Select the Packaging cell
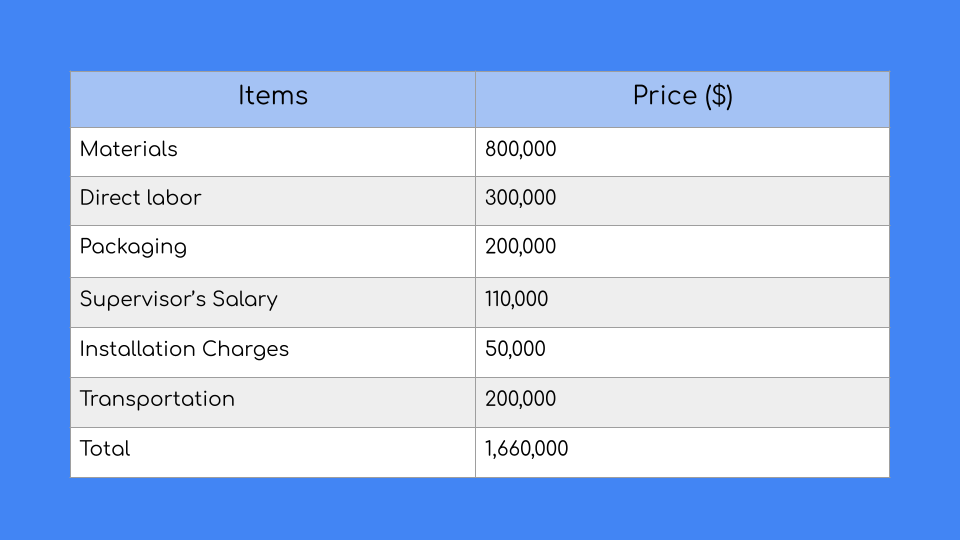The height and width of the screenshot is (540, 960). click(133, 247)
